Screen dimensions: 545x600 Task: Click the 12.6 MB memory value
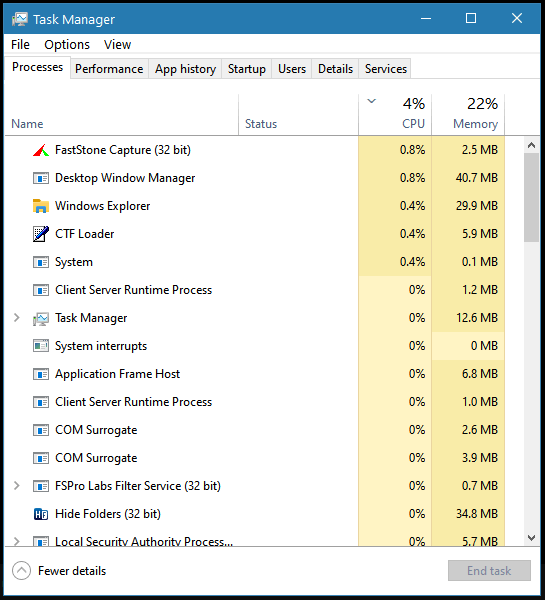click(x=476, y=318)
